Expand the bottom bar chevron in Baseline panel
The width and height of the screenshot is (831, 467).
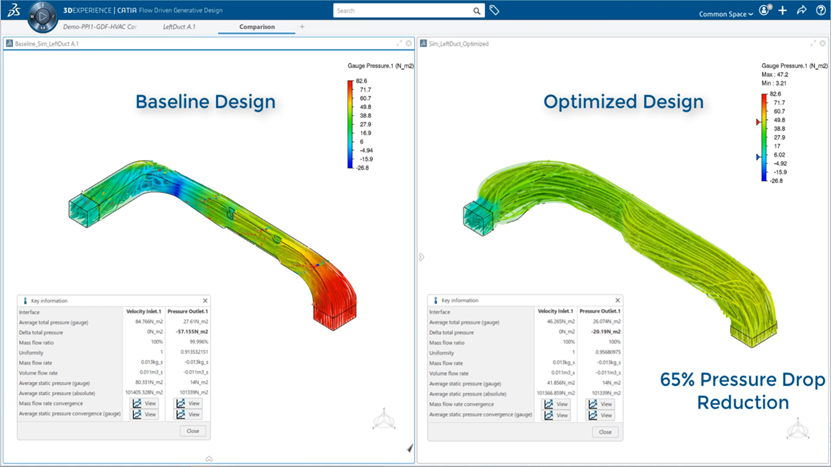[x=209, y=459]
